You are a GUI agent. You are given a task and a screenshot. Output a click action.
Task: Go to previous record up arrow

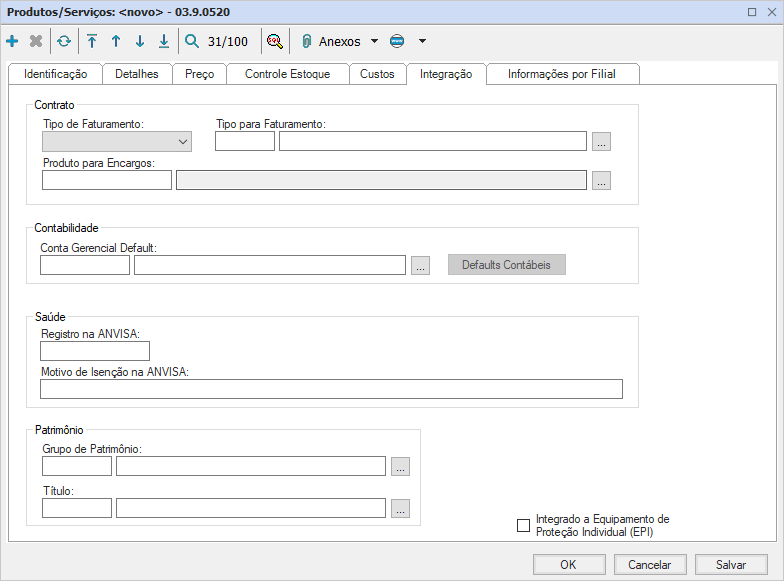click(116, 42)
